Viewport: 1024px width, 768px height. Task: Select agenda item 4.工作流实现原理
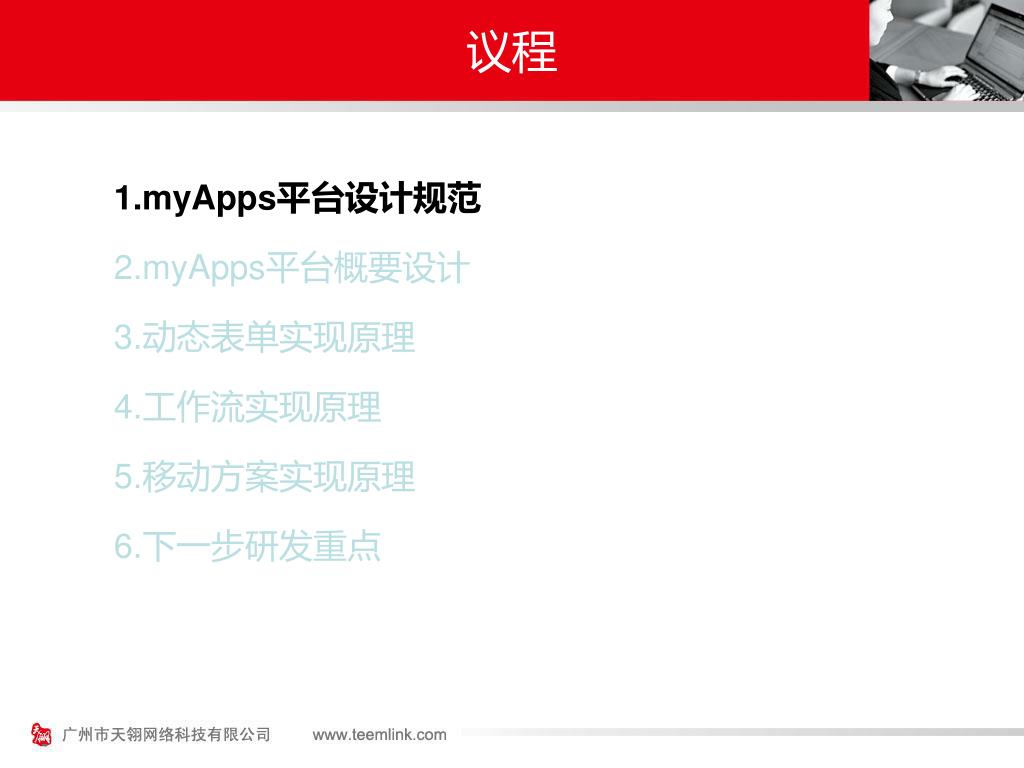[x=248, y=407]
